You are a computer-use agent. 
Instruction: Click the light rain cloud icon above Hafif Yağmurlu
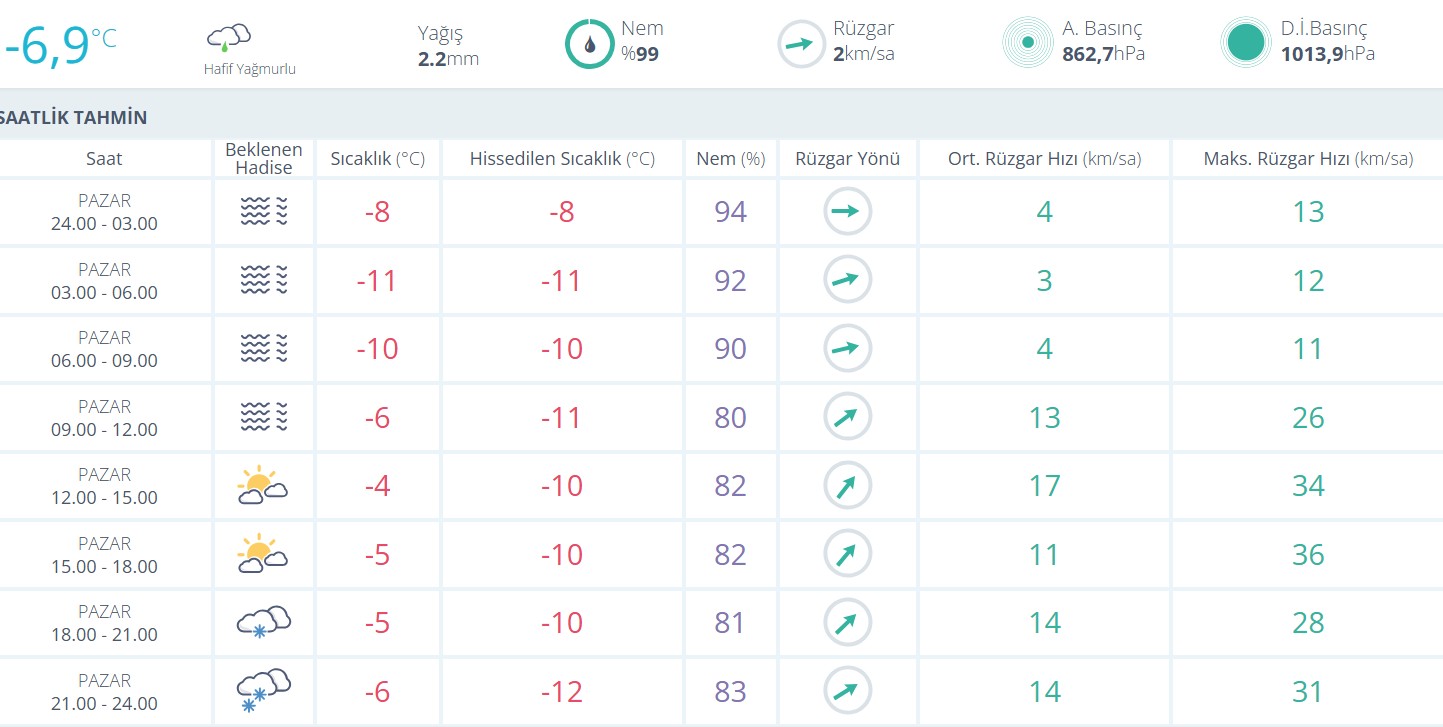coord(228,38)
